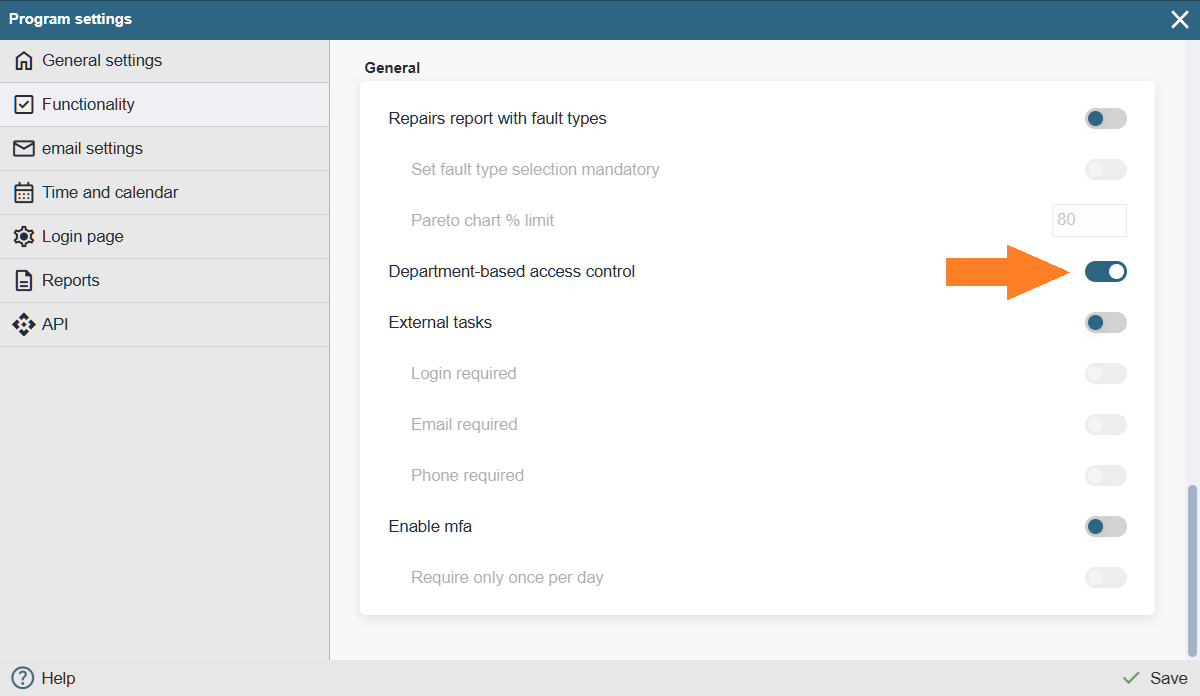
Task: Toggle the Enable mfa switch
Action: (x=1105, y=526)
